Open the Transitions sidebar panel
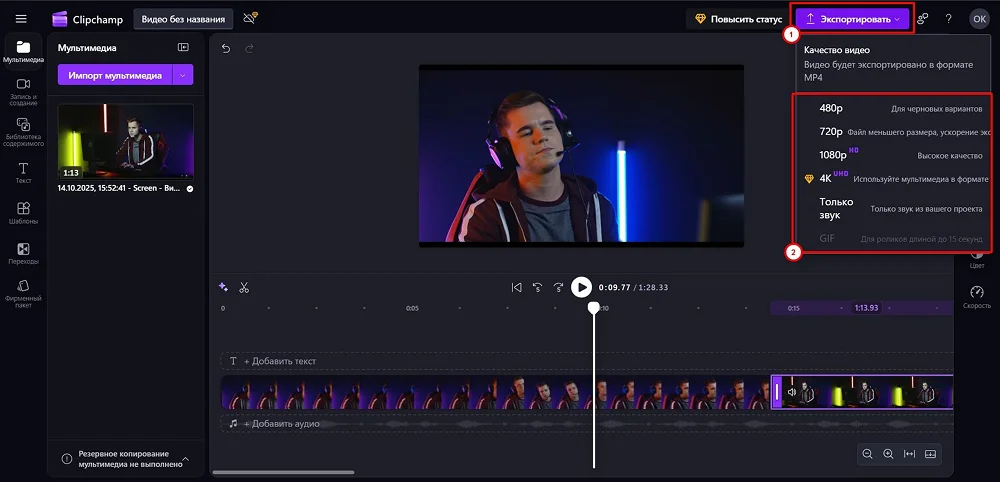The width and height of the screenshot is (1000, 482). [22, 253]
